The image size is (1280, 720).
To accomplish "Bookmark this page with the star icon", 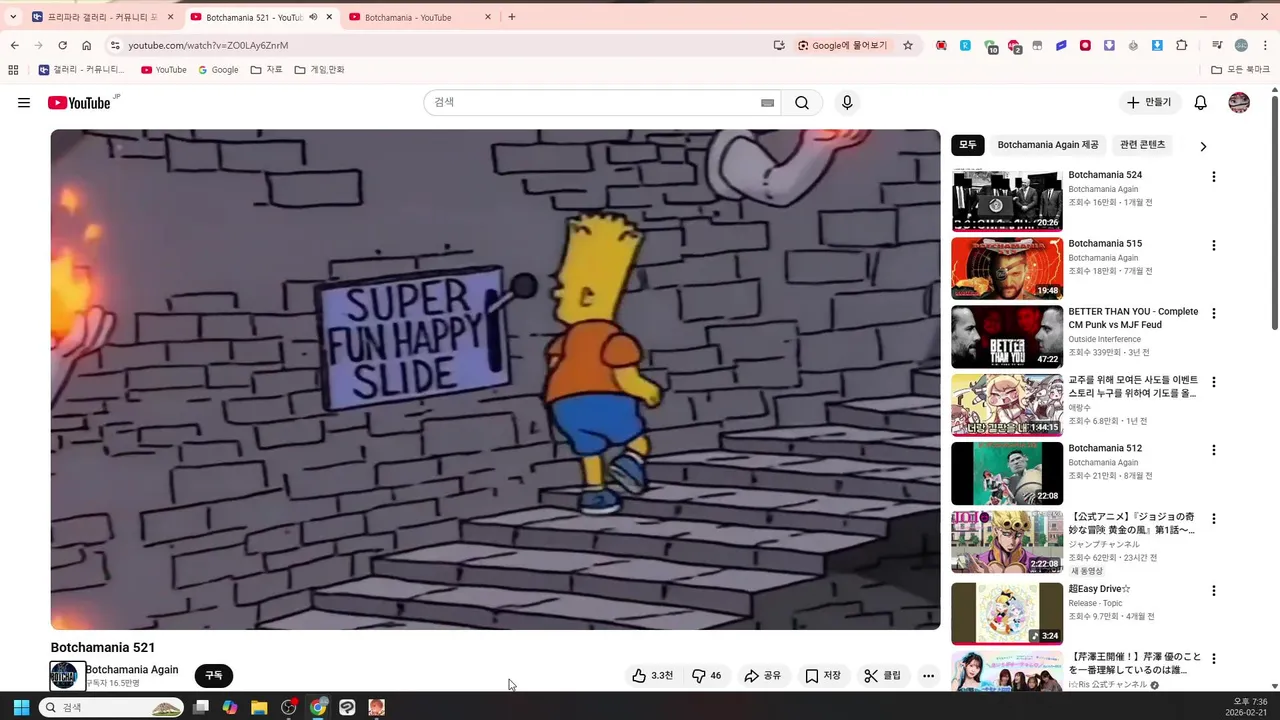I will tap(908, 45).
